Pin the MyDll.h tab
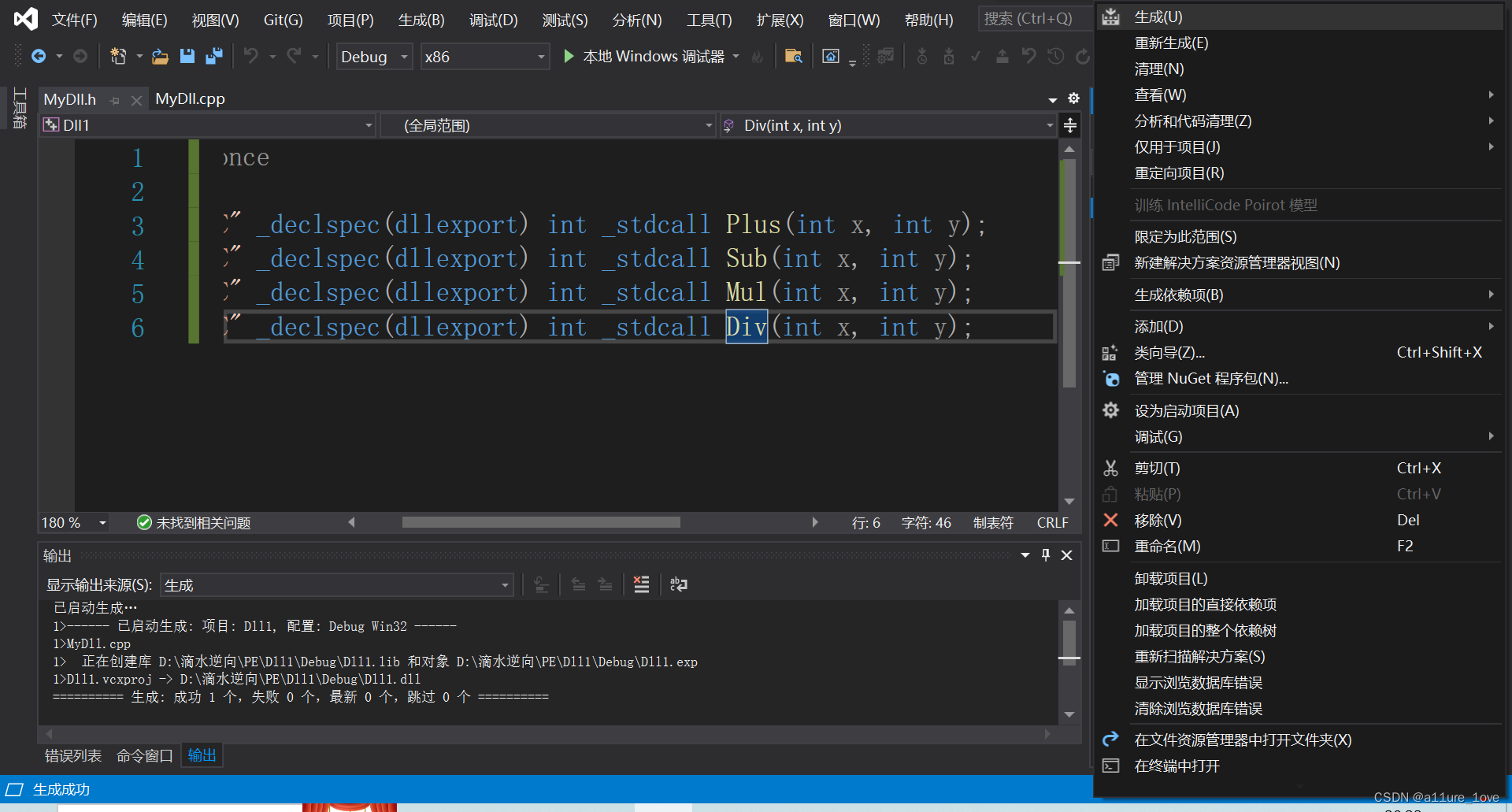The width and height of the screenshot is (1512, 812). pyautogui.click(x=115, y=100)
